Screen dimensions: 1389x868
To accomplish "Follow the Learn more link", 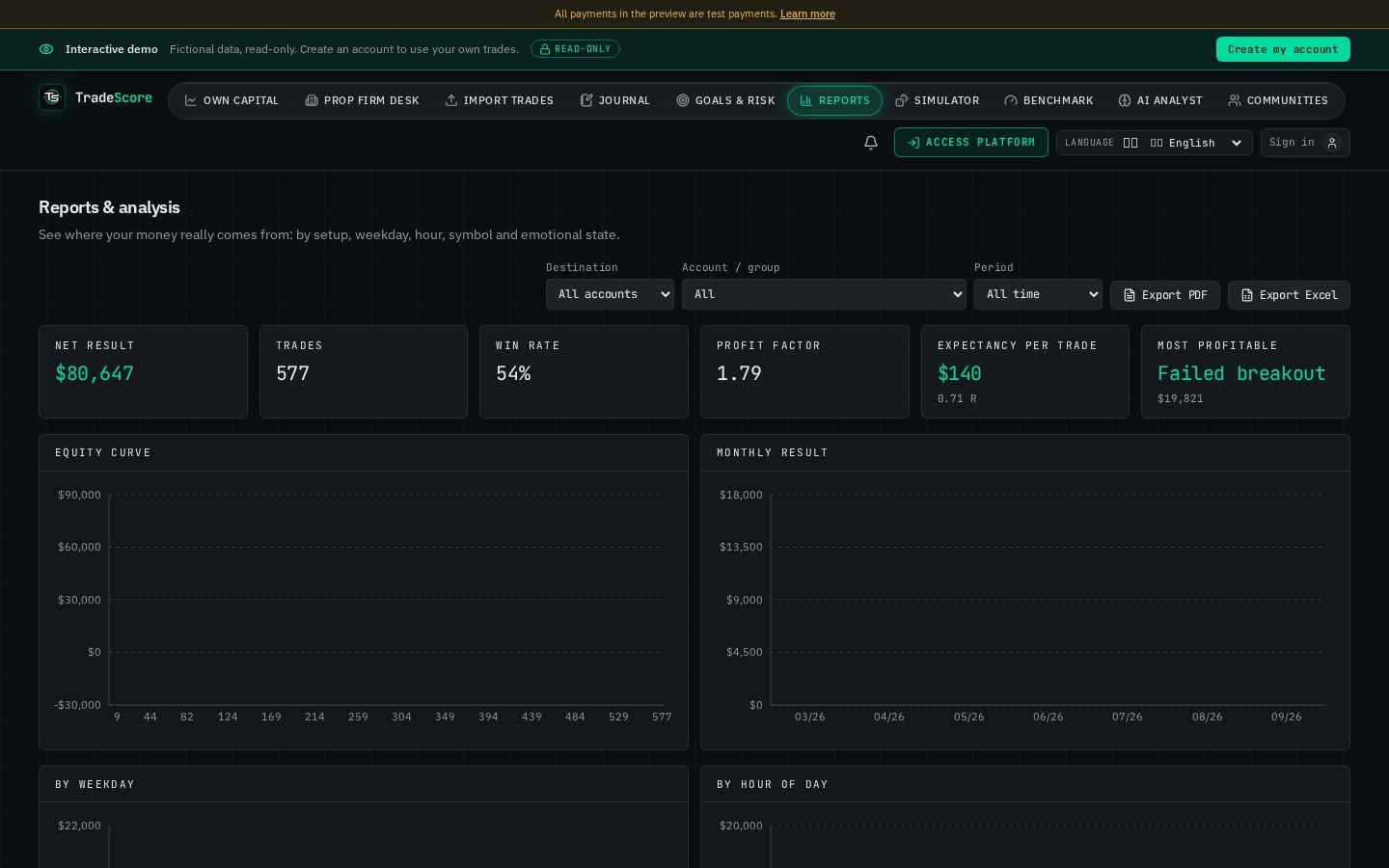I will 807,14.
